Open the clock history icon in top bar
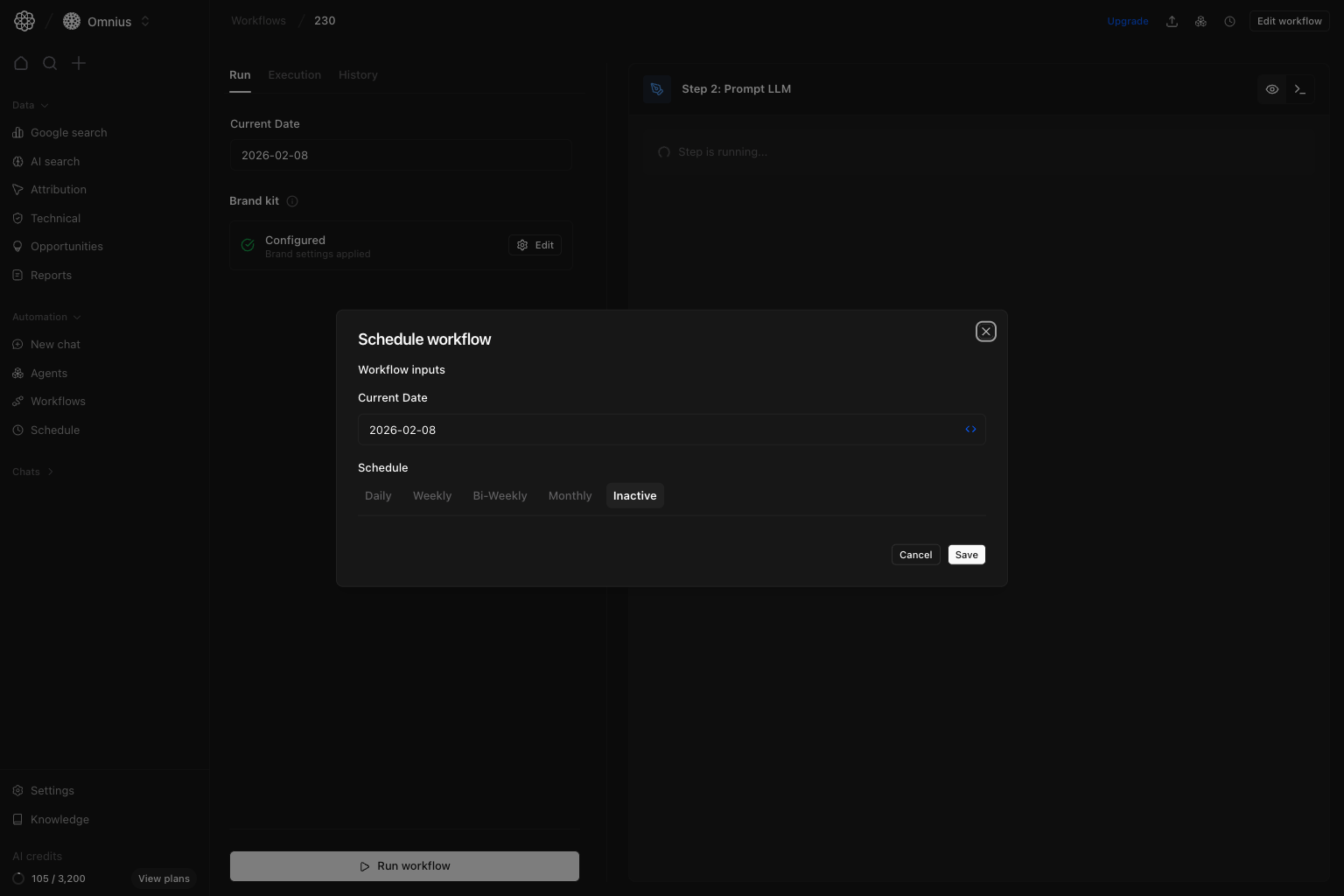 1229,20
